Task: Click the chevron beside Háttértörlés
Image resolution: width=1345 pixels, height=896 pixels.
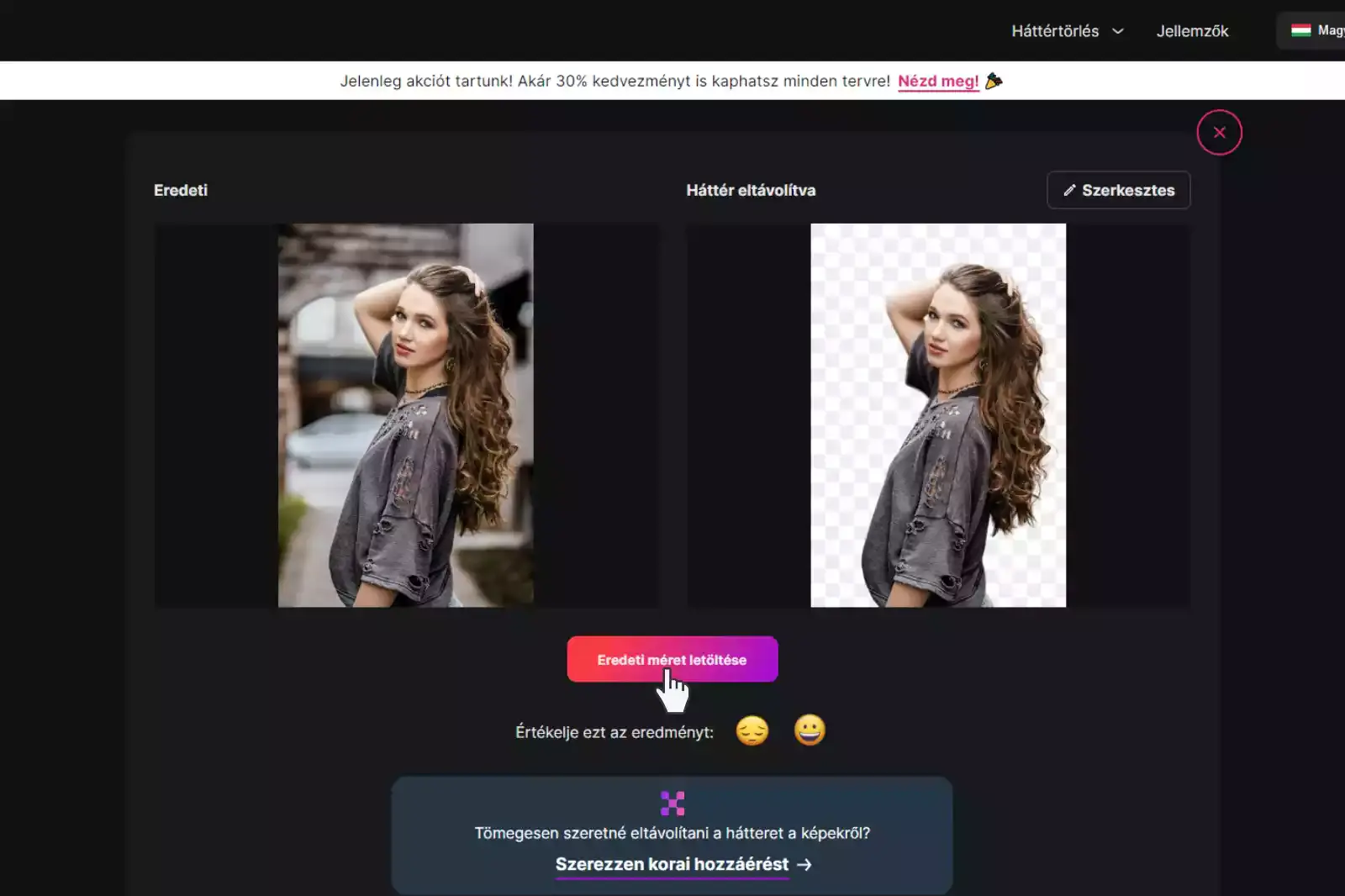Action: coord(1117,31)
